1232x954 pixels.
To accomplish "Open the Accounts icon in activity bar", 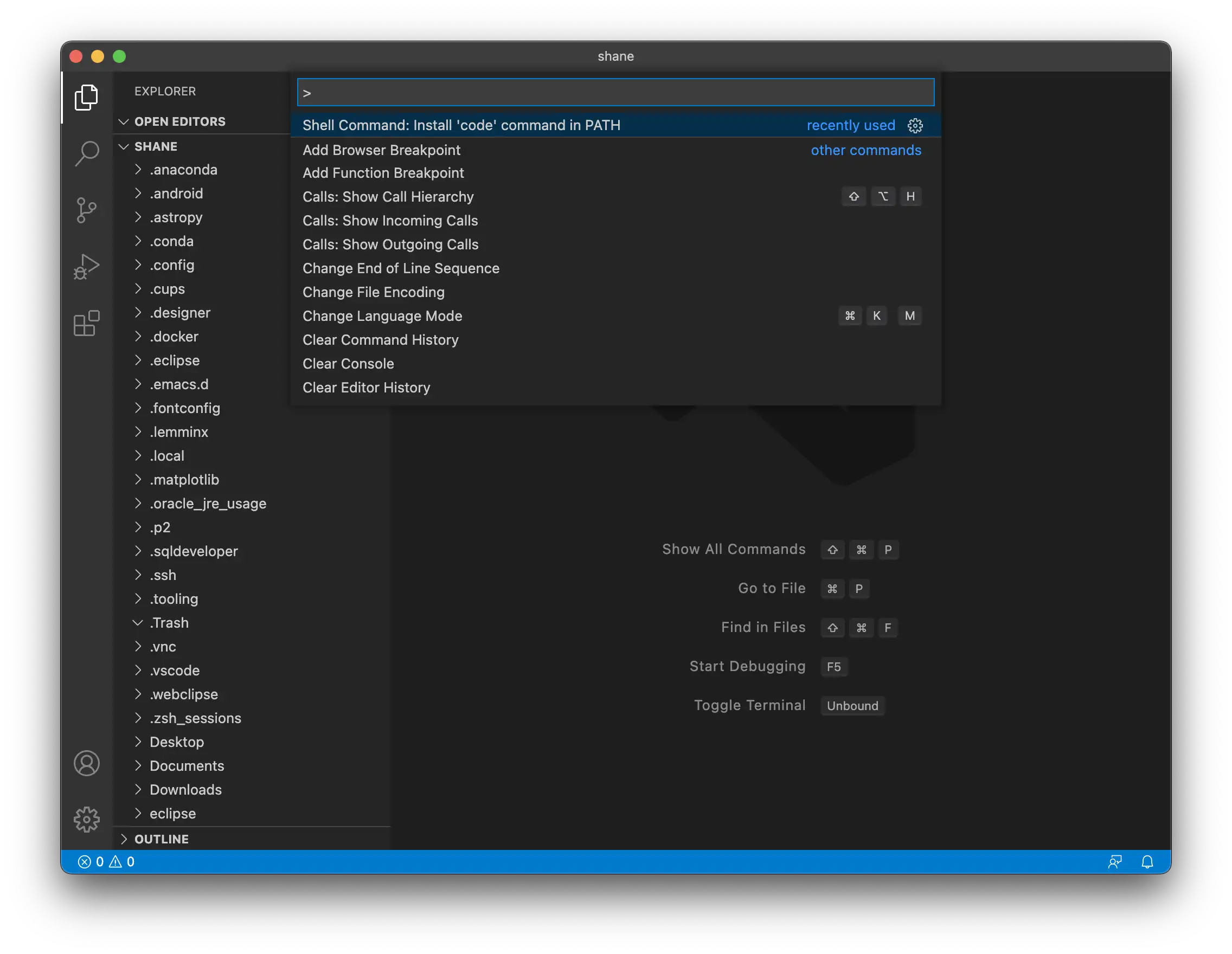I will [86, 763].
